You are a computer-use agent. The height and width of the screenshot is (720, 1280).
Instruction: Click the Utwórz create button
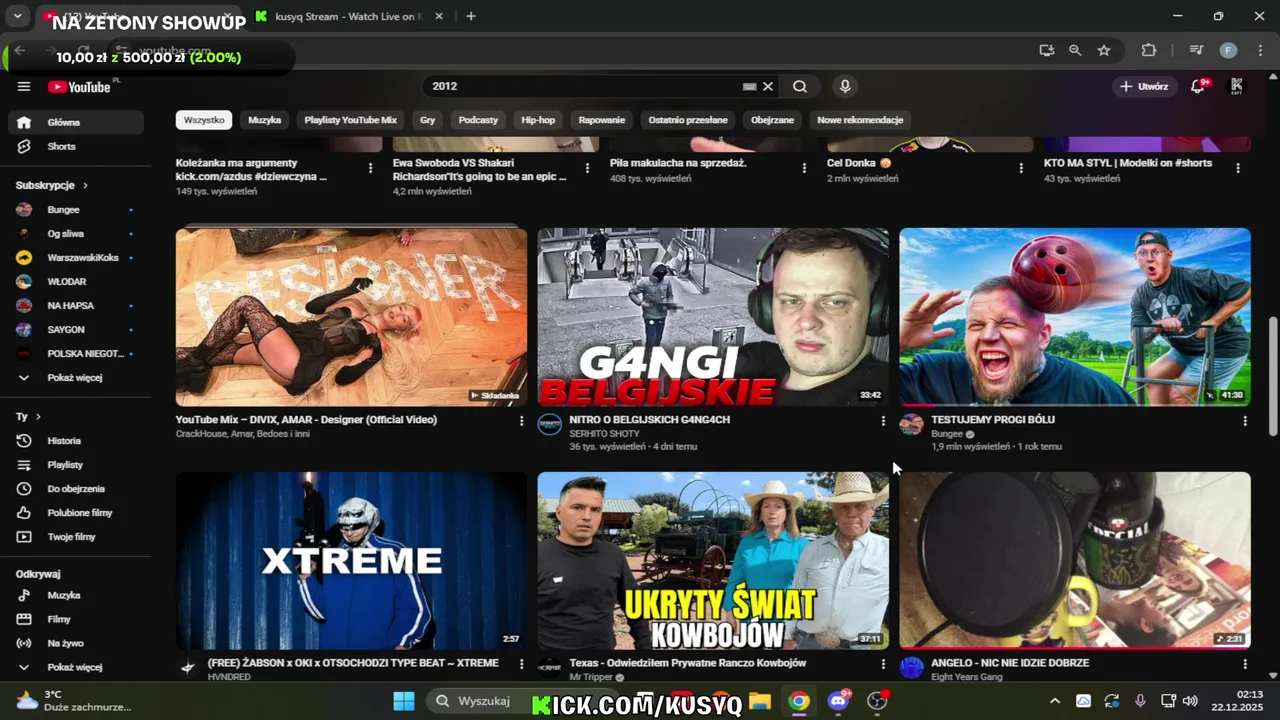click(1145, 86)
